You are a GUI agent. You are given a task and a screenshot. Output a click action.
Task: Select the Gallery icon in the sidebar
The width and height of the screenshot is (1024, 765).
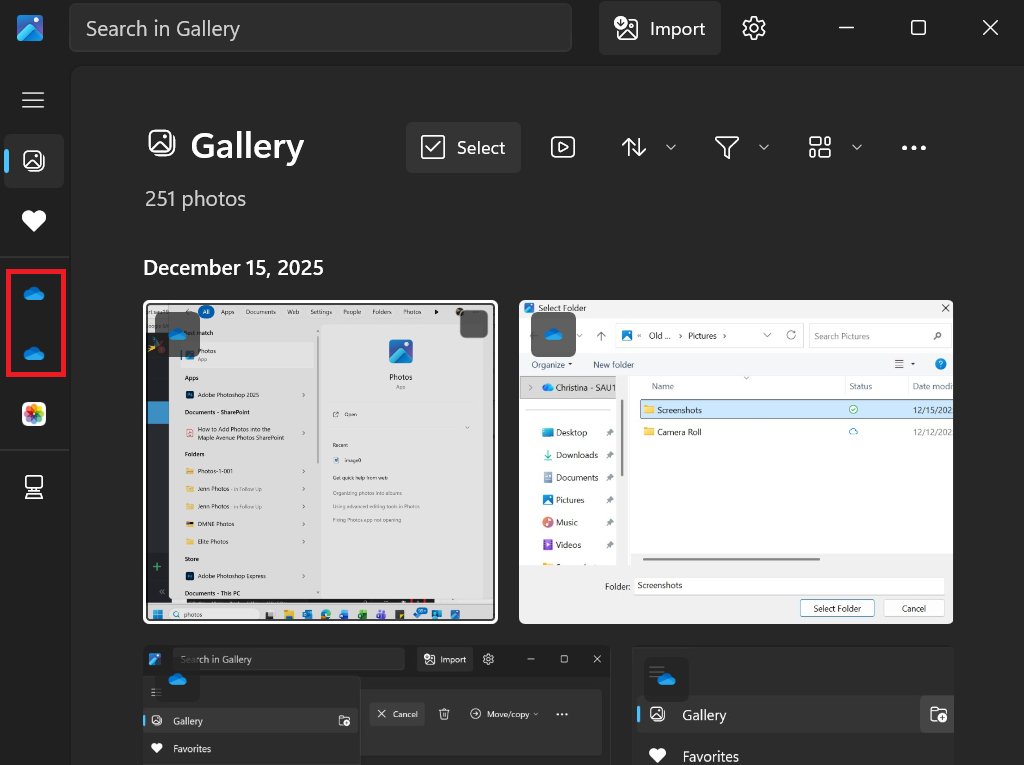[34, 161]
